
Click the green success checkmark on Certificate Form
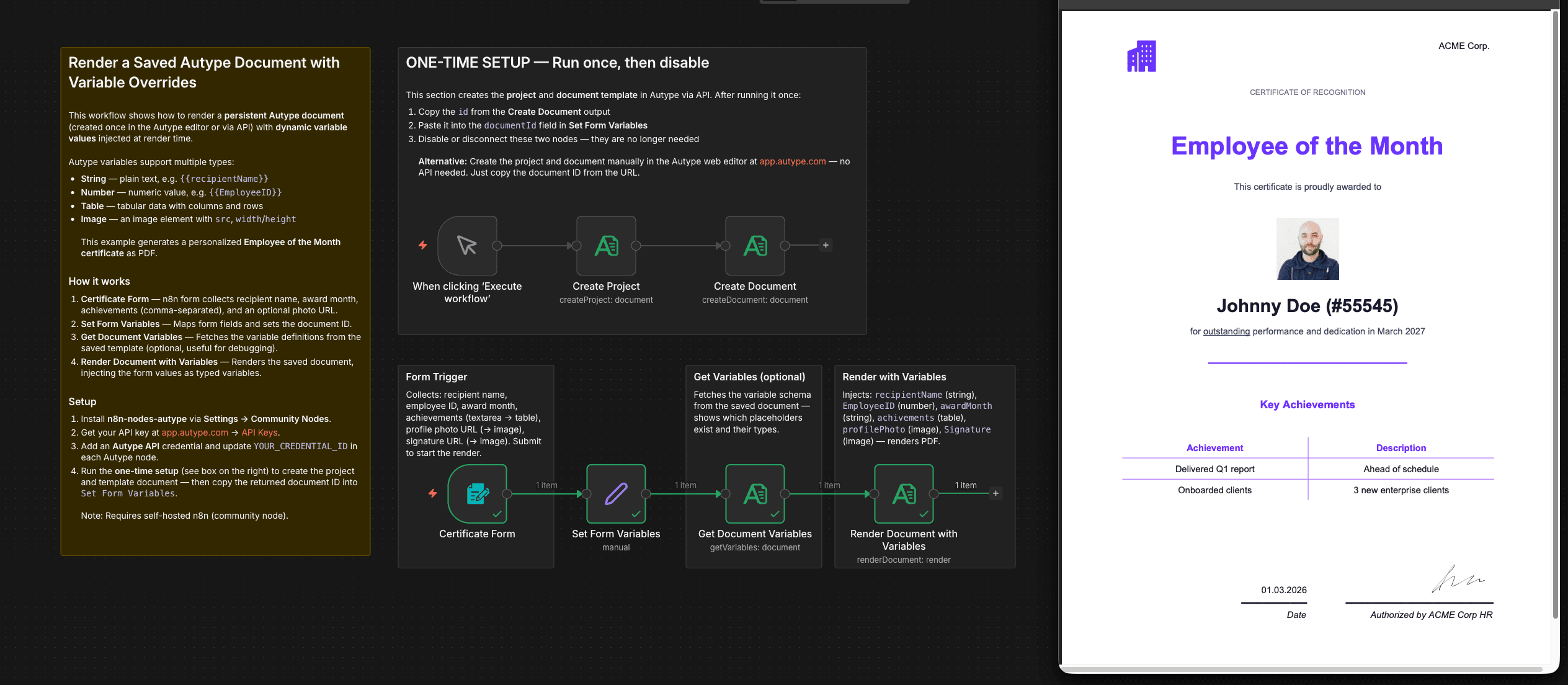497,514
